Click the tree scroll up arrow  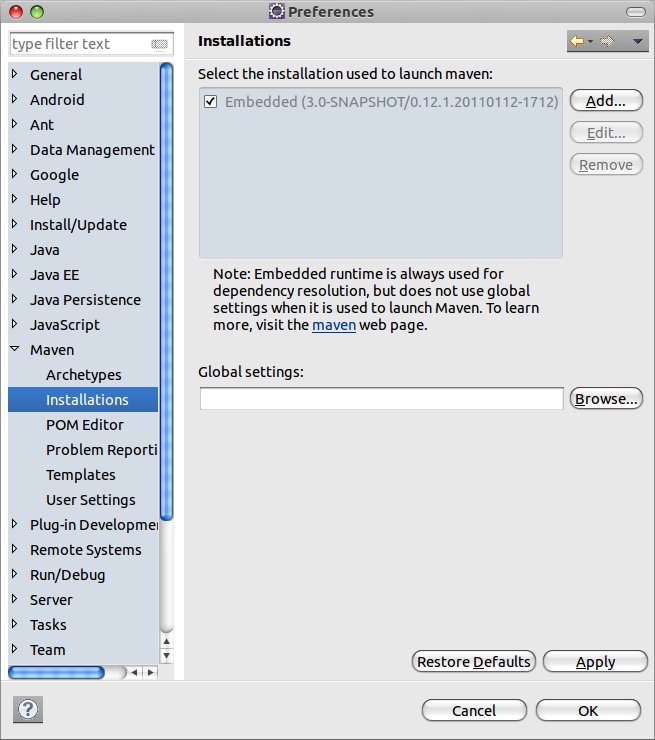point(167,641)
